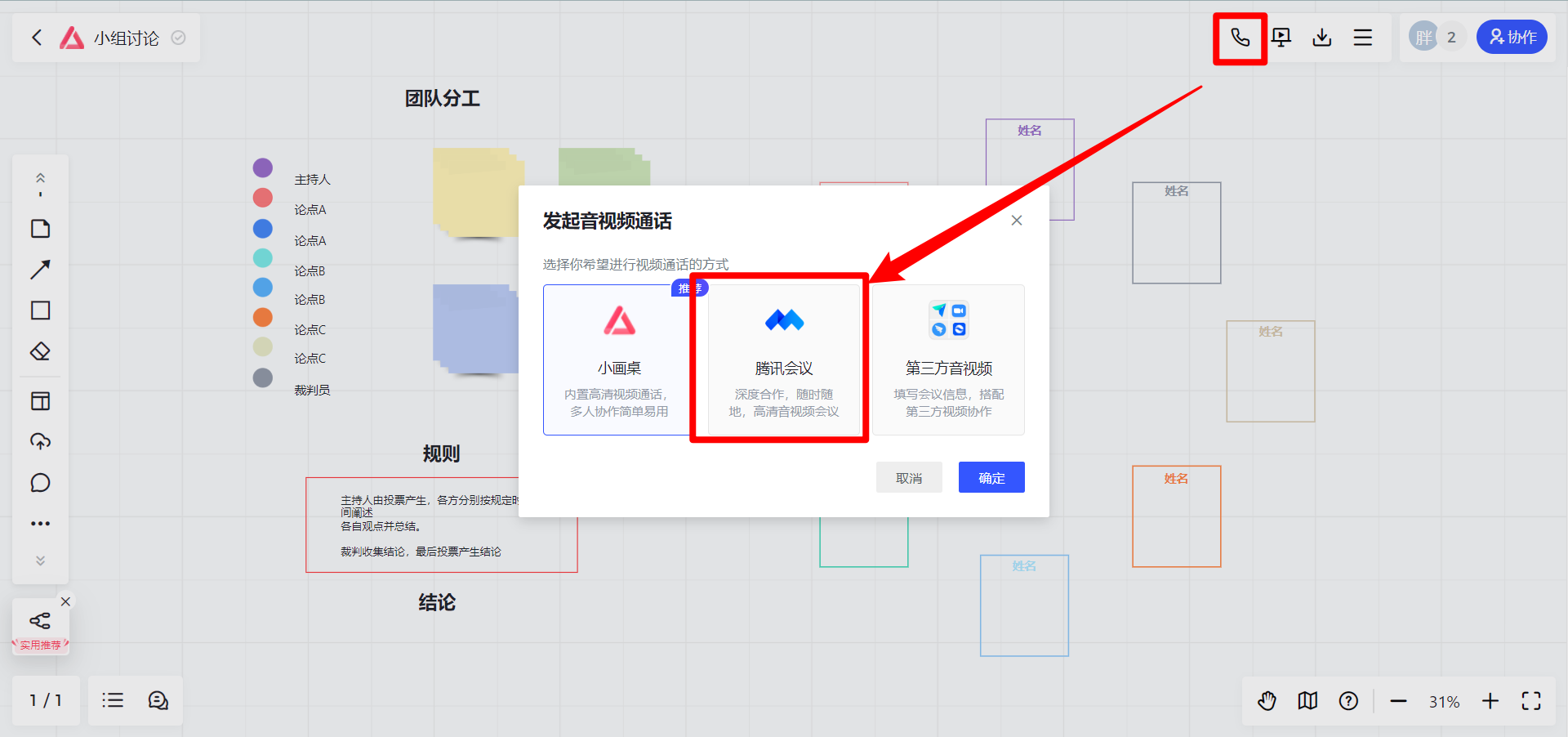This screenshot has width=1568, height=737.
Task: Select the 第三方音视频 call option
Action: click(948, 360)
